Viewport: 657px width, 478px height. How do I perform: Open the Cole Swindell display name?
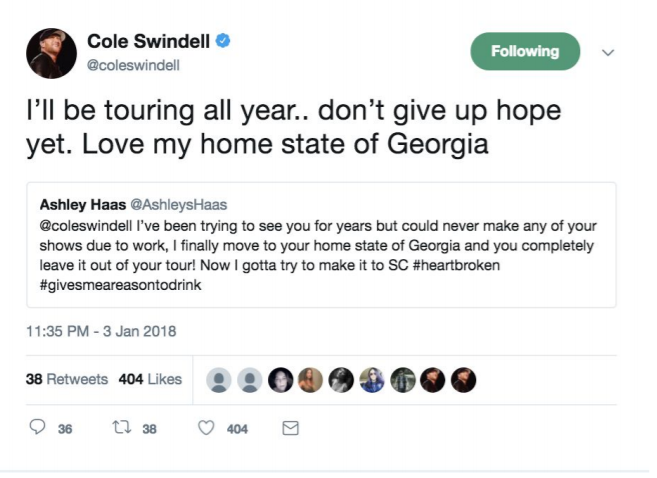pyautogui.click(x=148, y=41)
